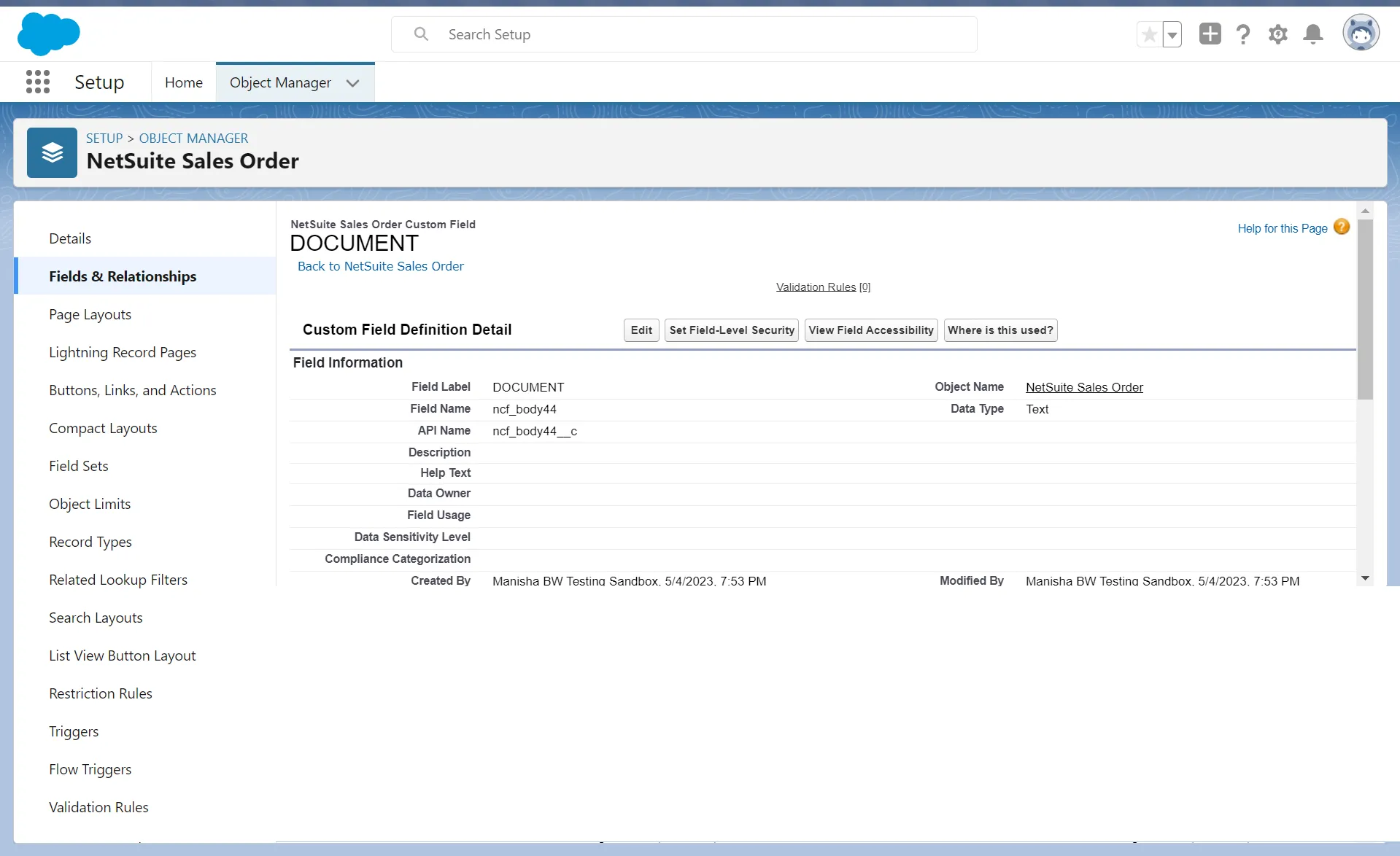Image resolution: width=1400 pixels, height=856 pixels.
Task: Open List View Button Layout
Action: point(123,655)
